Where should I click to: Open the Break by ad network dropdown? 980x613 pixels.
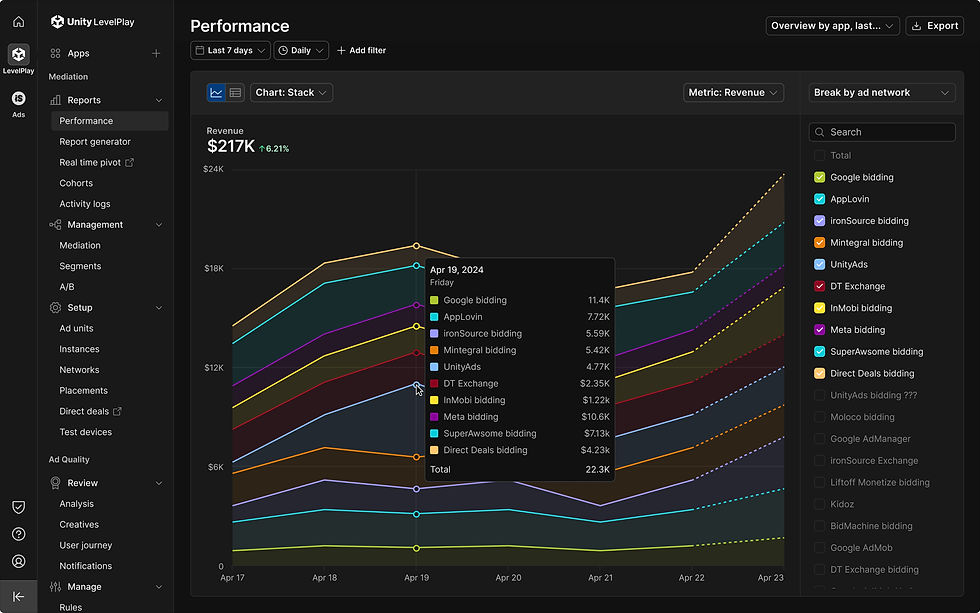tap(882, 92)
